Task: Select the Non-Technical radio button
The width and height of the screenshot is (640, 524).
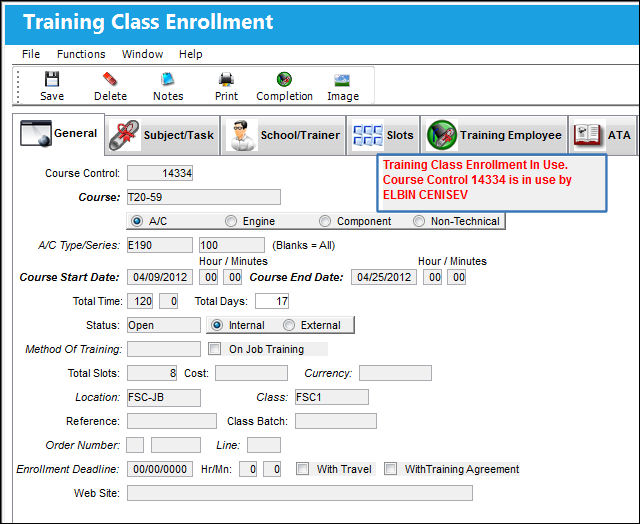Action: pyautogui.click(x=419, y=221)
